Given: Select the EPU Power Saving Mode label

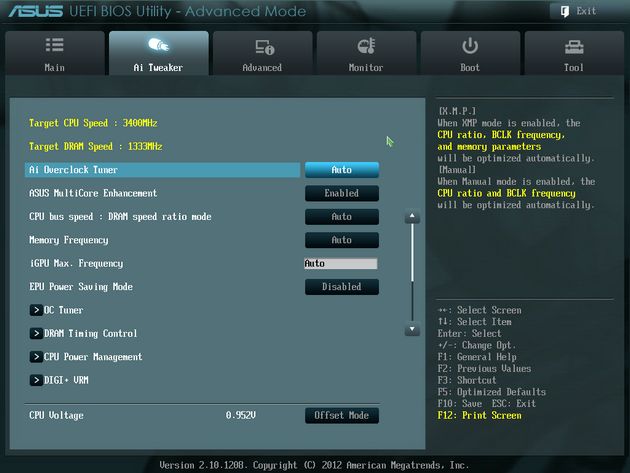Looking at the screenshot, I should (x=81, y=287).
